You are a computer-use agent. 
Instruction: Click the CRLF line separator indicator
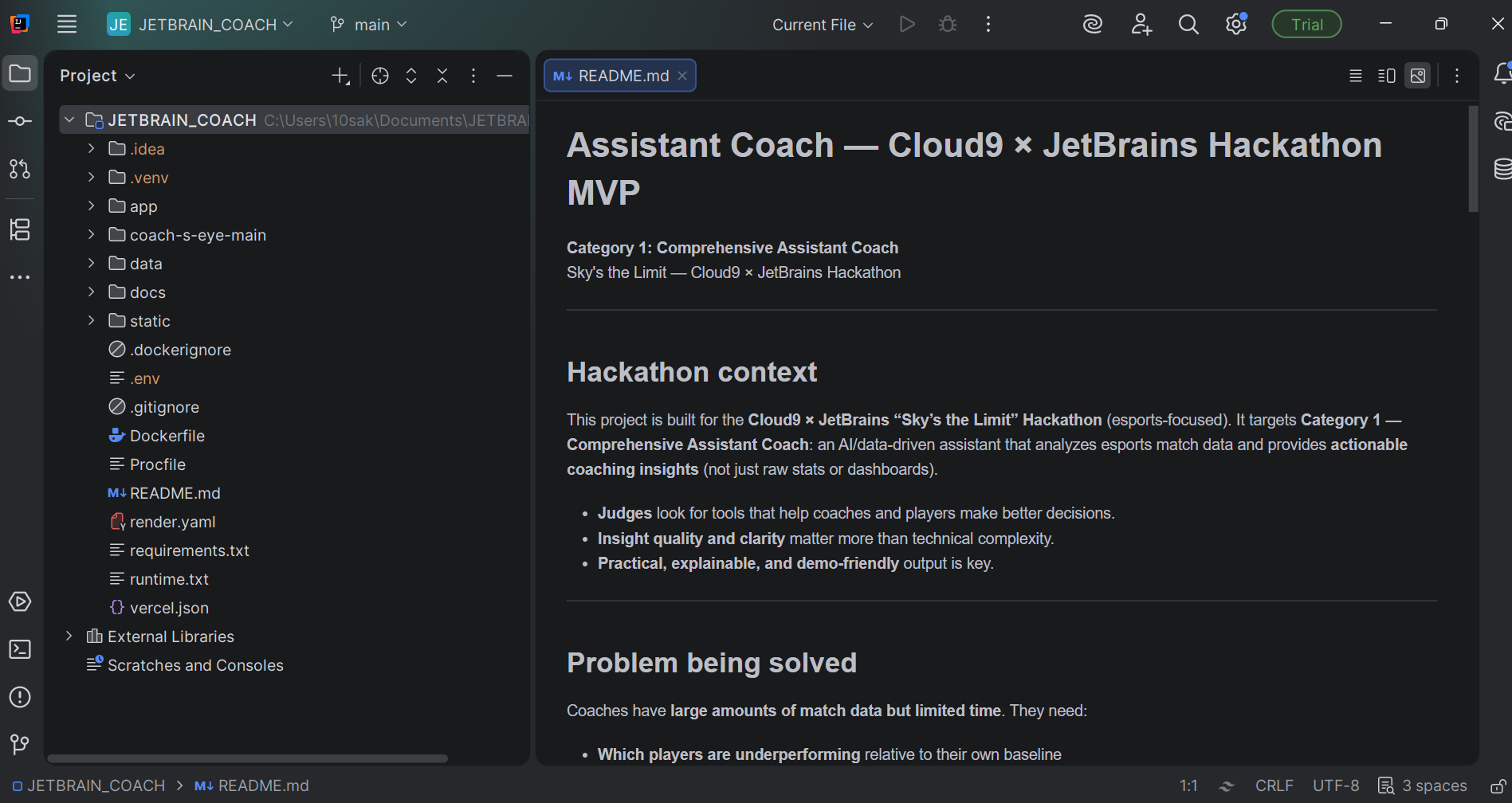click(1274, 785)
